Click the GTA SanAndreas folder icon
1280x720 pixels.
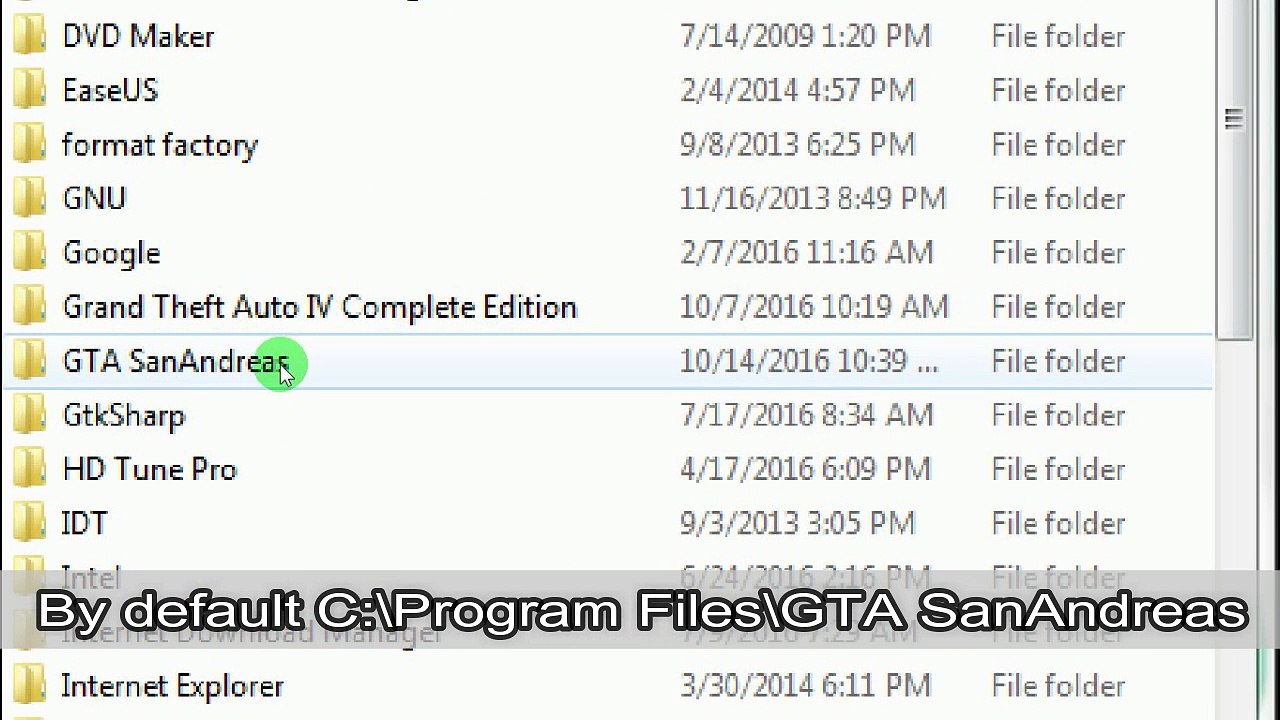tap(29, 360)
